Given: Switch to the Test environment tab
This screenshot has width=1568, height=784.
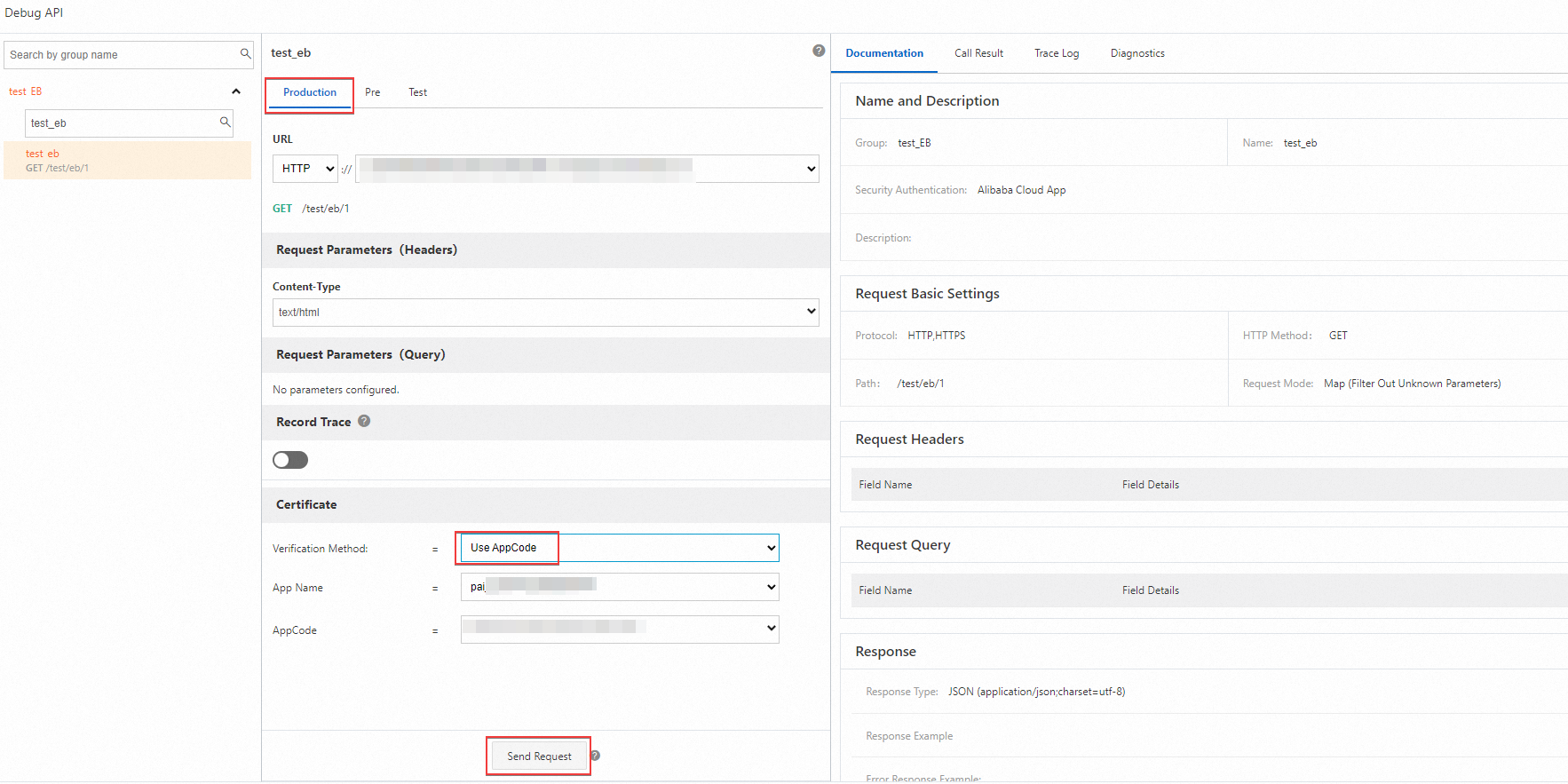Looking at the screenshot, I should pos(418,92).
